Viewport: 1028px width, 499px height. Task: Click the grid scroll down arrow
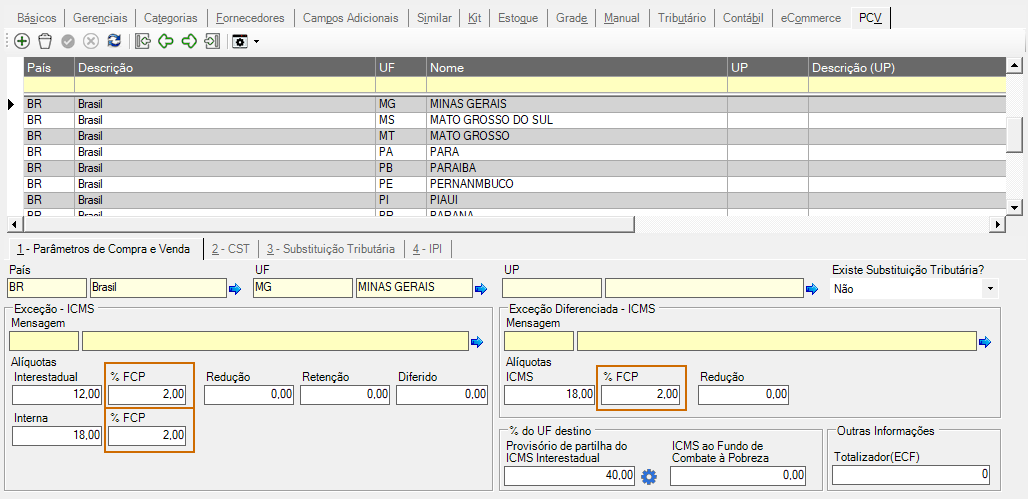[x=1014, y=207]
